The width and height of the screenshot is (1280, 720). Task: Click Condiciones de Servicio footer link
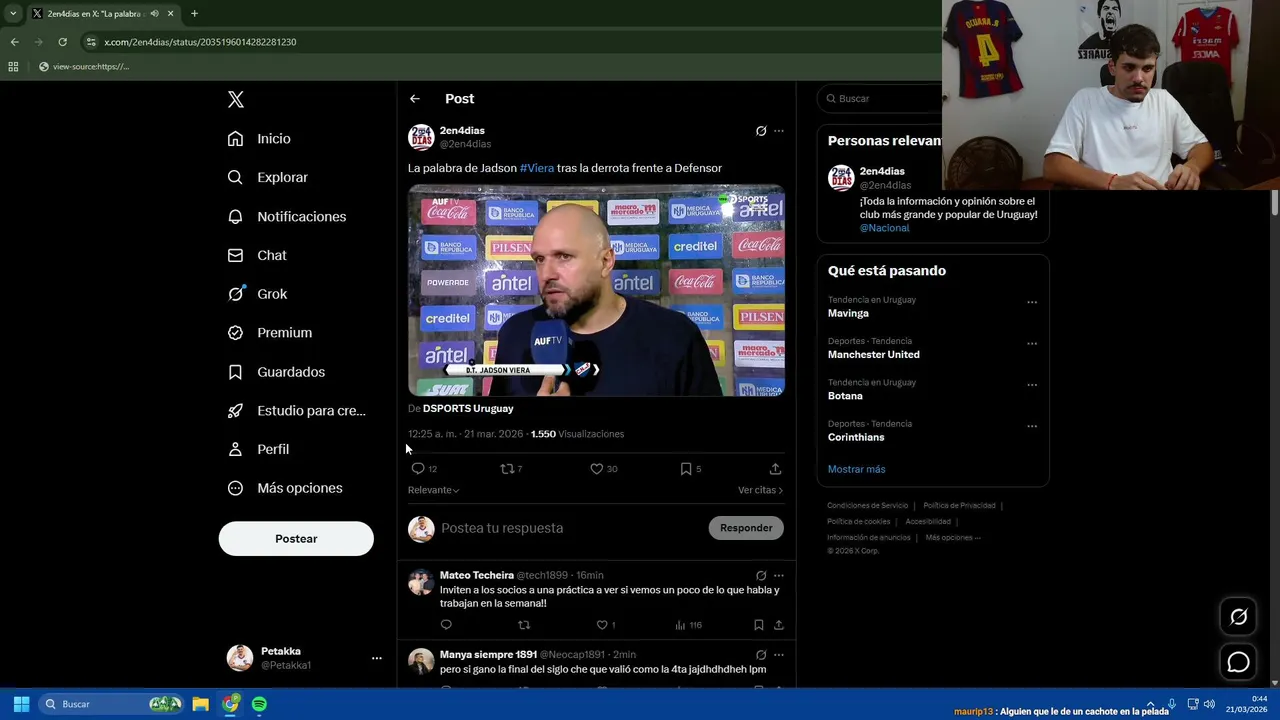tap(868, 506)
